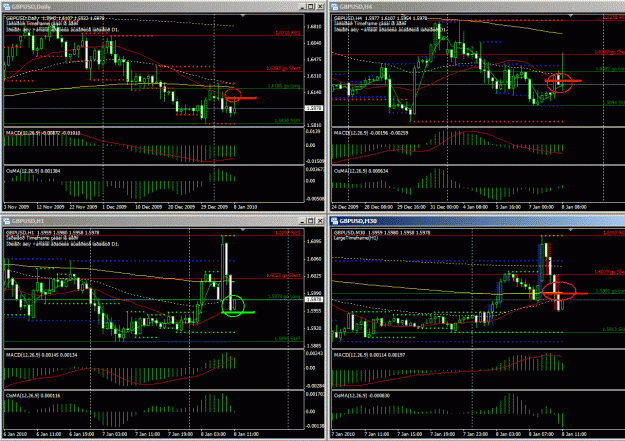The image size is (625, 441).
Task: Minimize the GBPUSD,Daily chart window
Action: [x=303, y=6]
